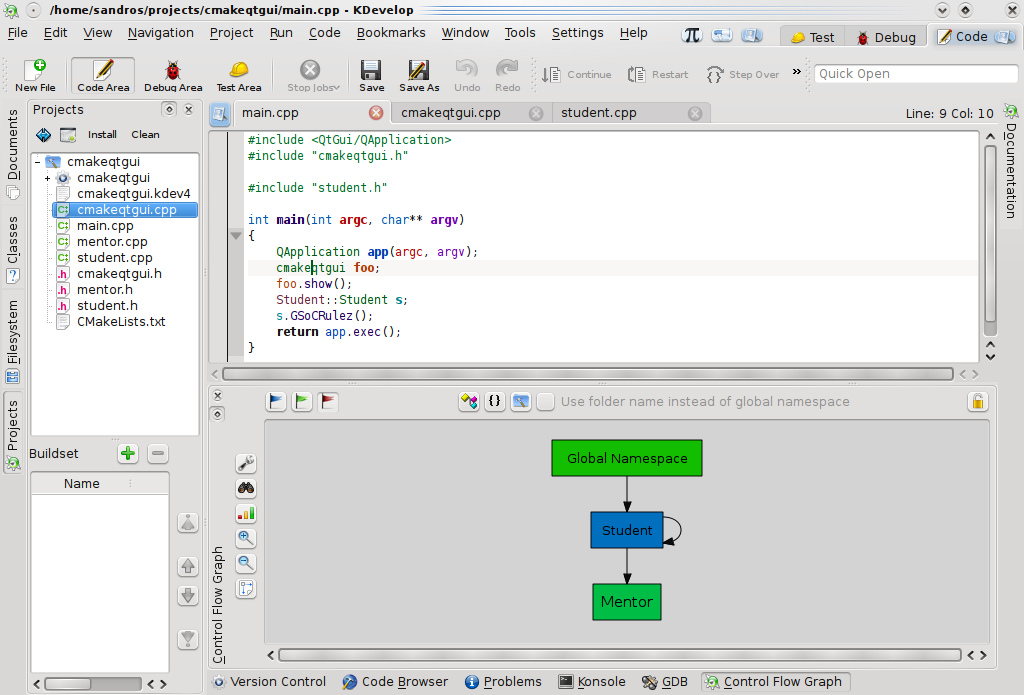
Task: Toggle the lock icon on the graph toolbar
Action: coord(977,401)
